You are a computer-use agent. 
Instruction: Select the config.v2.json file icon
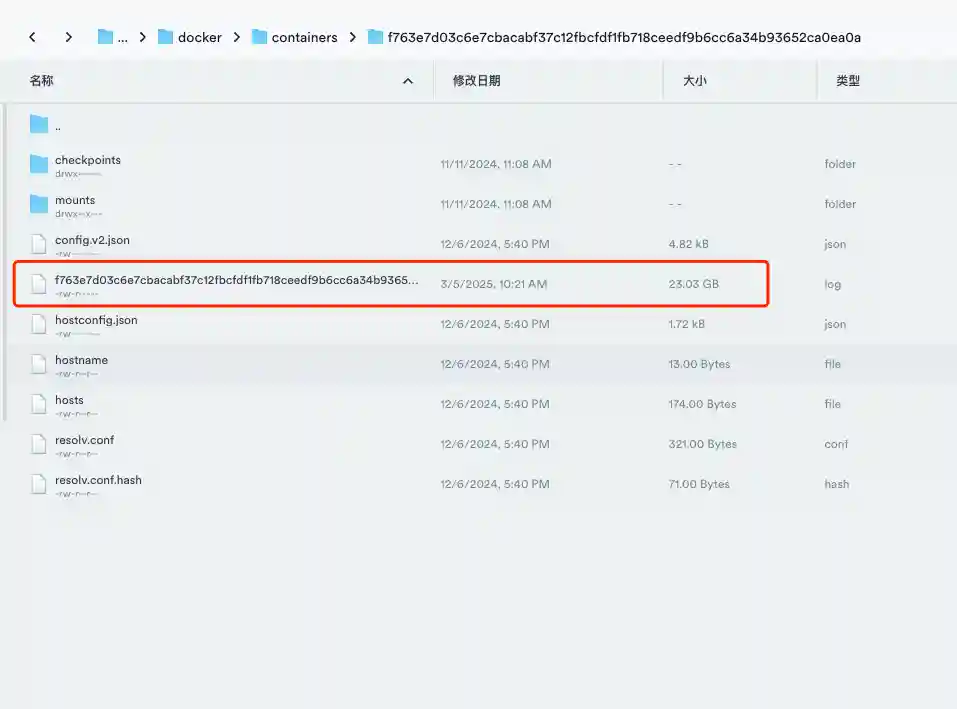39,244
